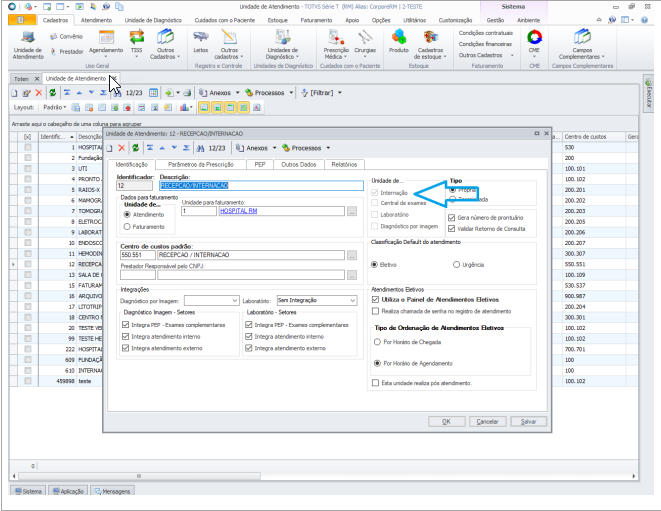Screen dimensions: 661x511
Task: Click binoculars search icon in dialog
Action: click(x=201, y=148)
